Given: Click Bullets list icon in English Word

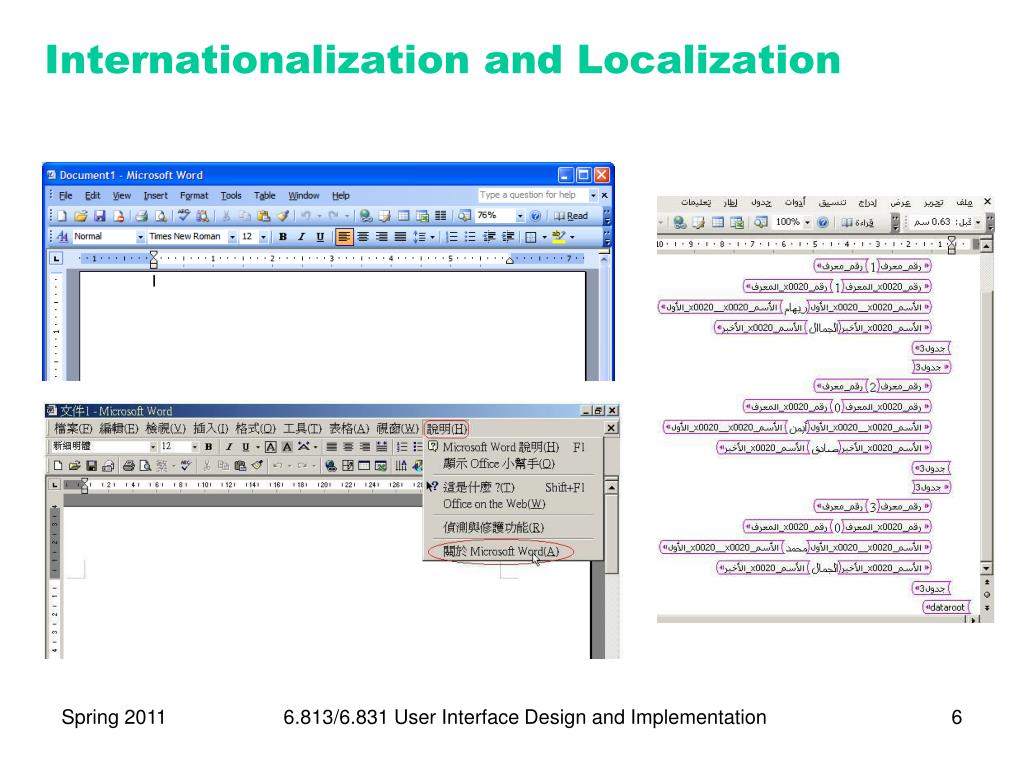Looking at the screenshot, I should pyautogui.click(x=470, y=236).
